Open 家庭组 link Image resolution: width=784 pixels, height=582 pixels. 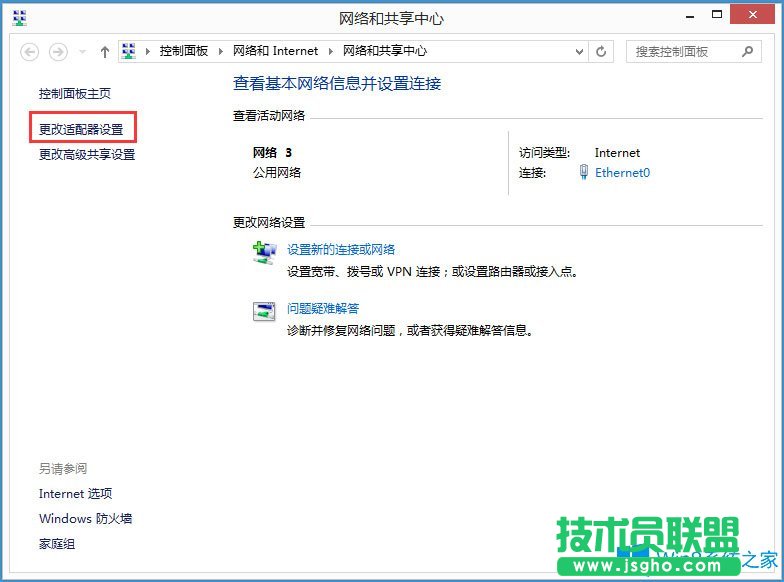pos(57,544)
